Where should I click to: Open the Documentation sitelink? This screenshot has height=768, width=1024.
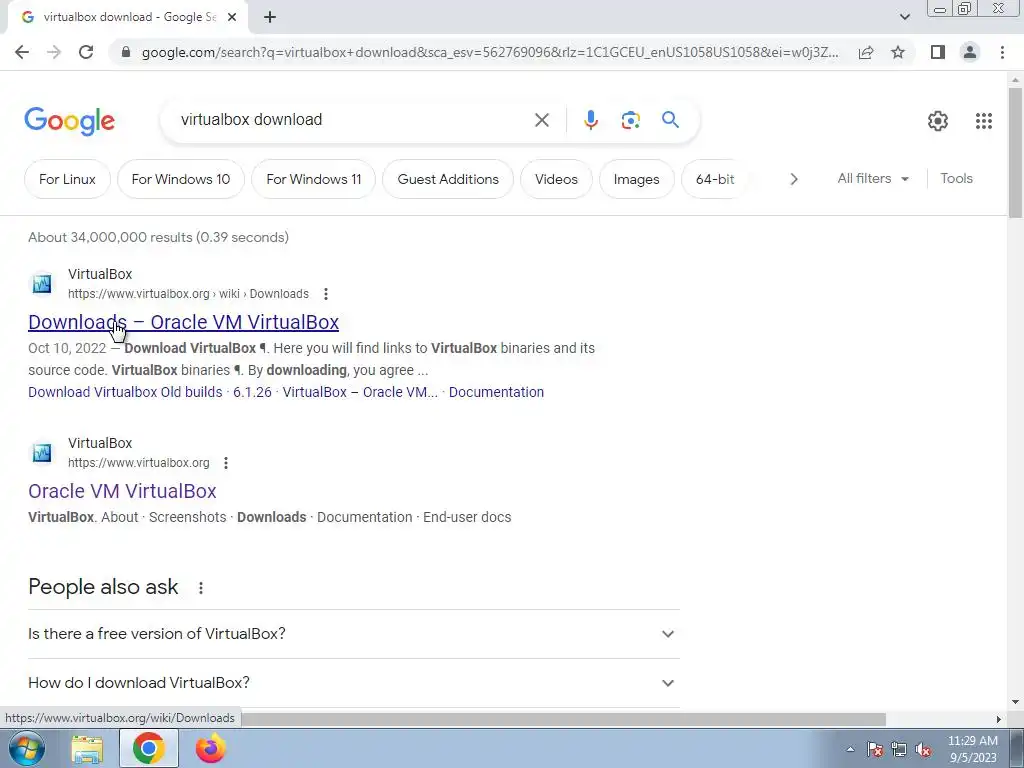(496, 392)
